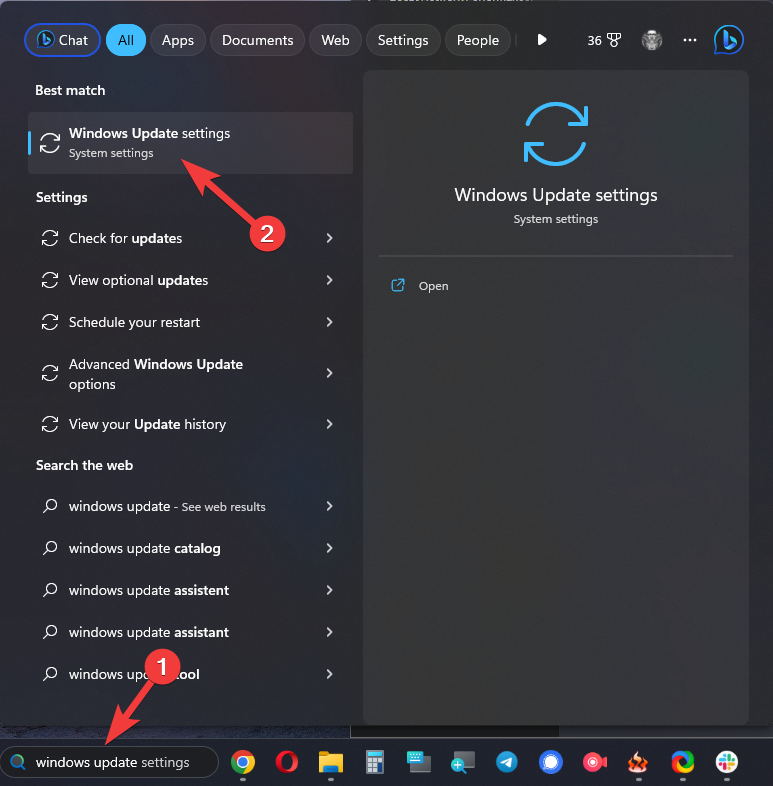
Task: Select the Documents filter tab
Action: [x=257, y=40]
